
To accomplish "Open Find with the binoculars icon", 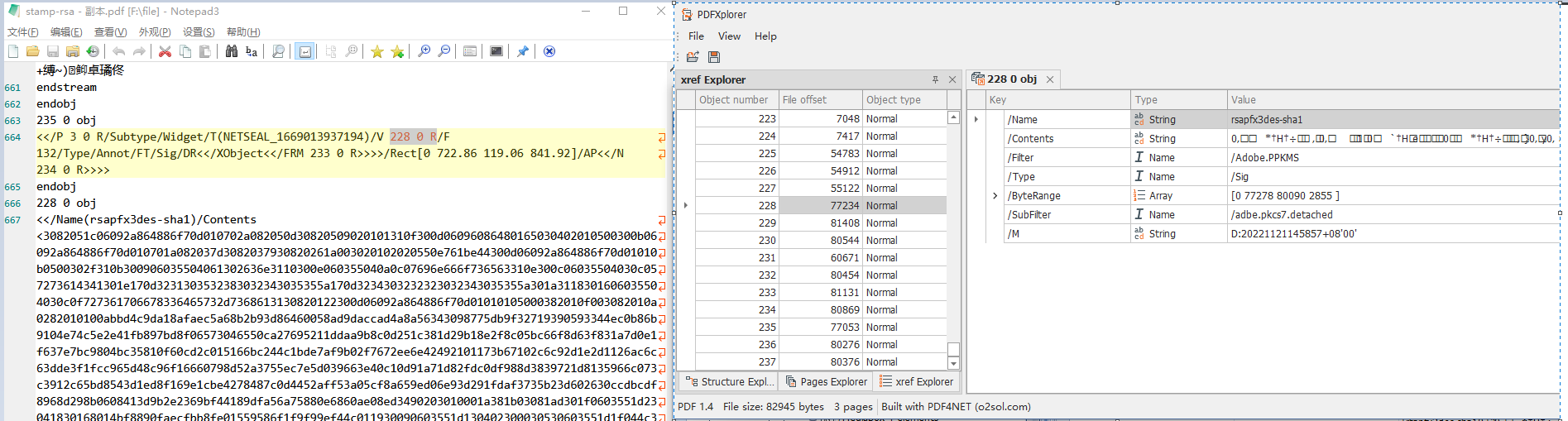I will click(232, 51).
